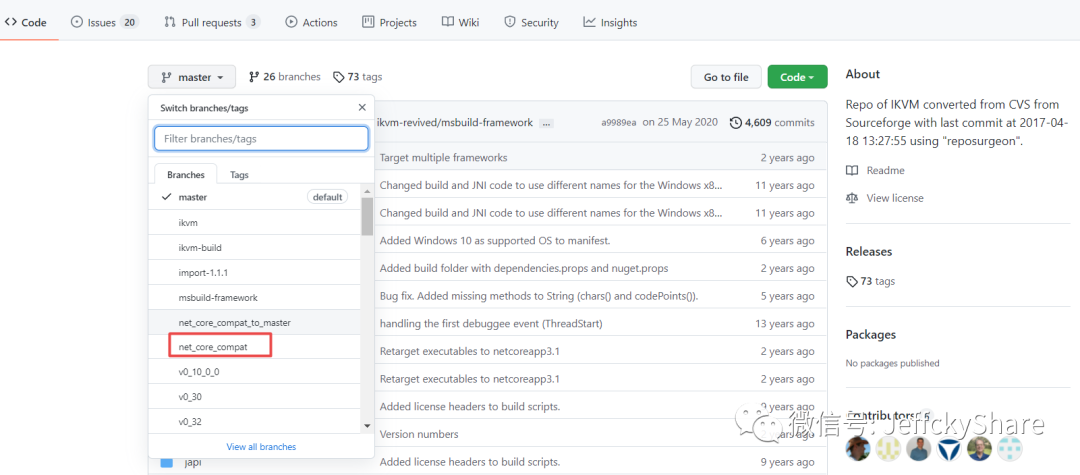Select the net_core_compat_to_master branch
Viewport: 1080px width, 475px height.
[x=255, y=322]
